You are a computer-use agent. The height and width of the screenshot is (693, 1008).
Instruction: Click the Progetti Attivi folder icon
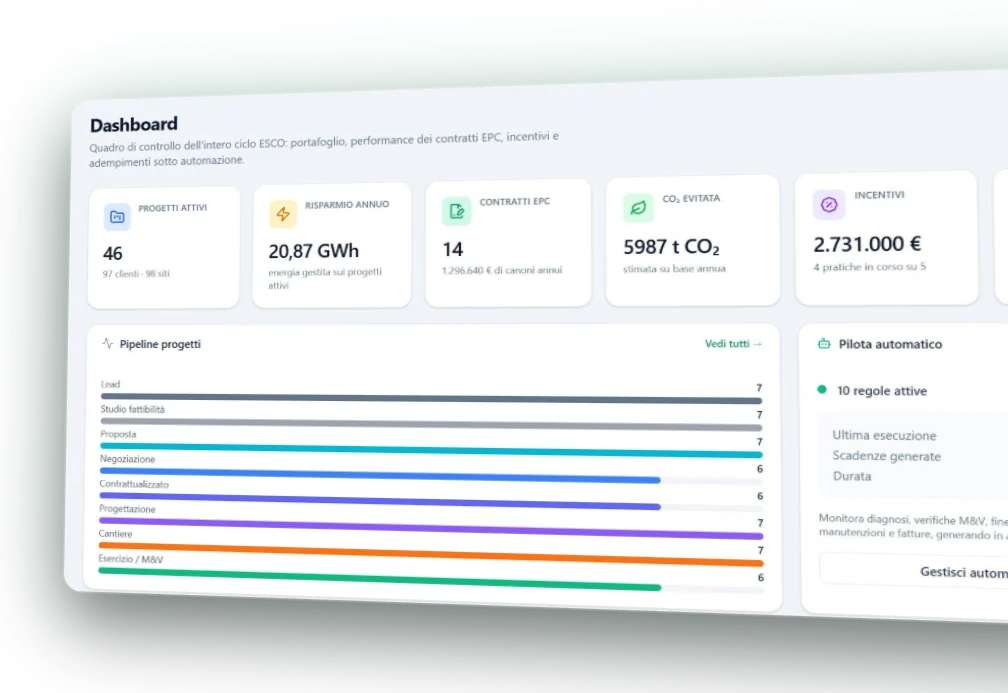(x=117, y=217)
